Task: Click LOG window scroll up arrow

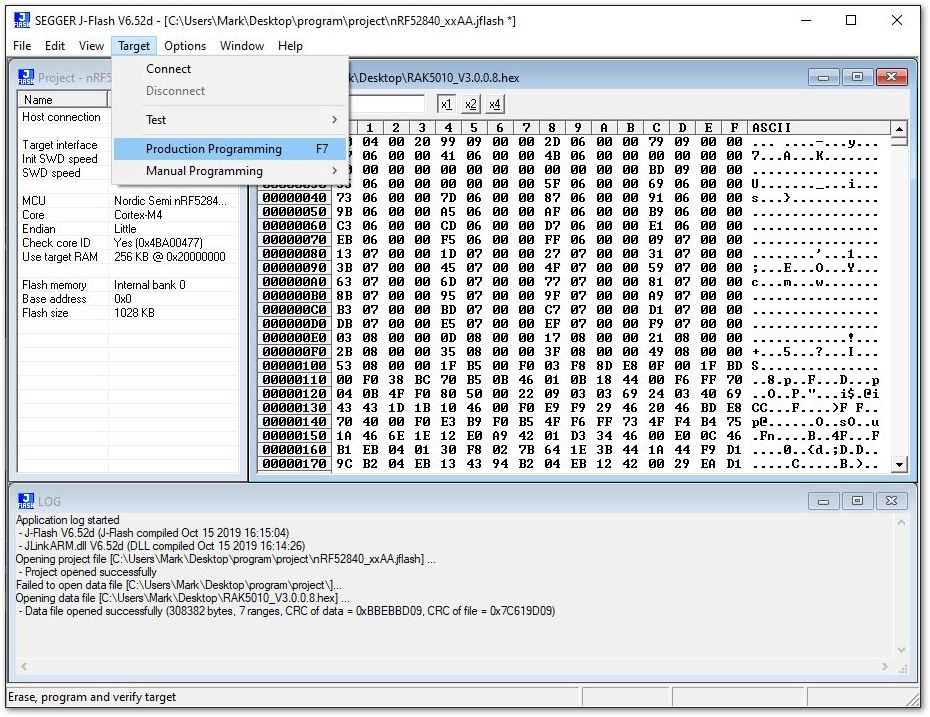Action: (x=902, y=522)
